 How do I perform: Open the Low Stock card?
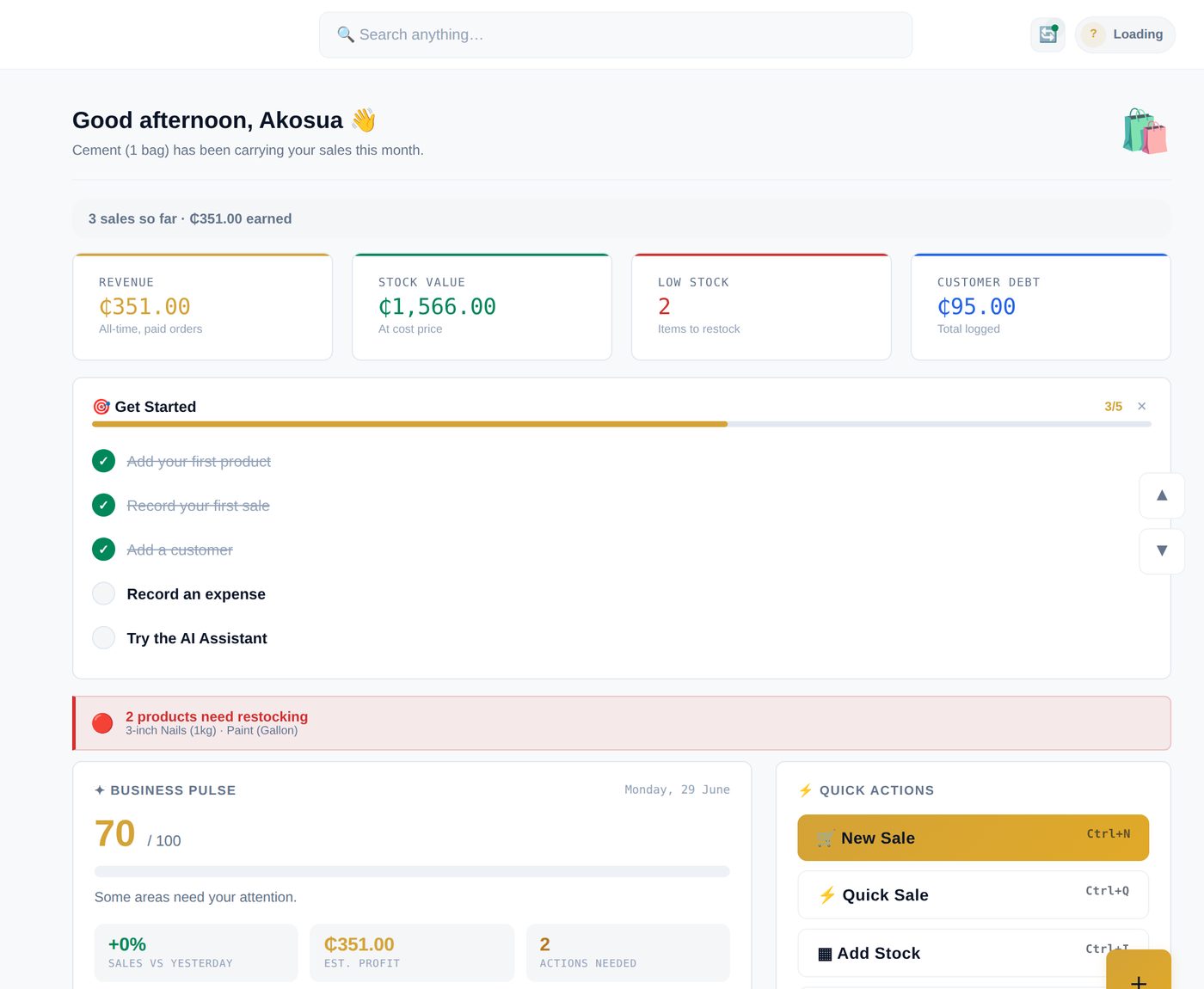point(761,307)
